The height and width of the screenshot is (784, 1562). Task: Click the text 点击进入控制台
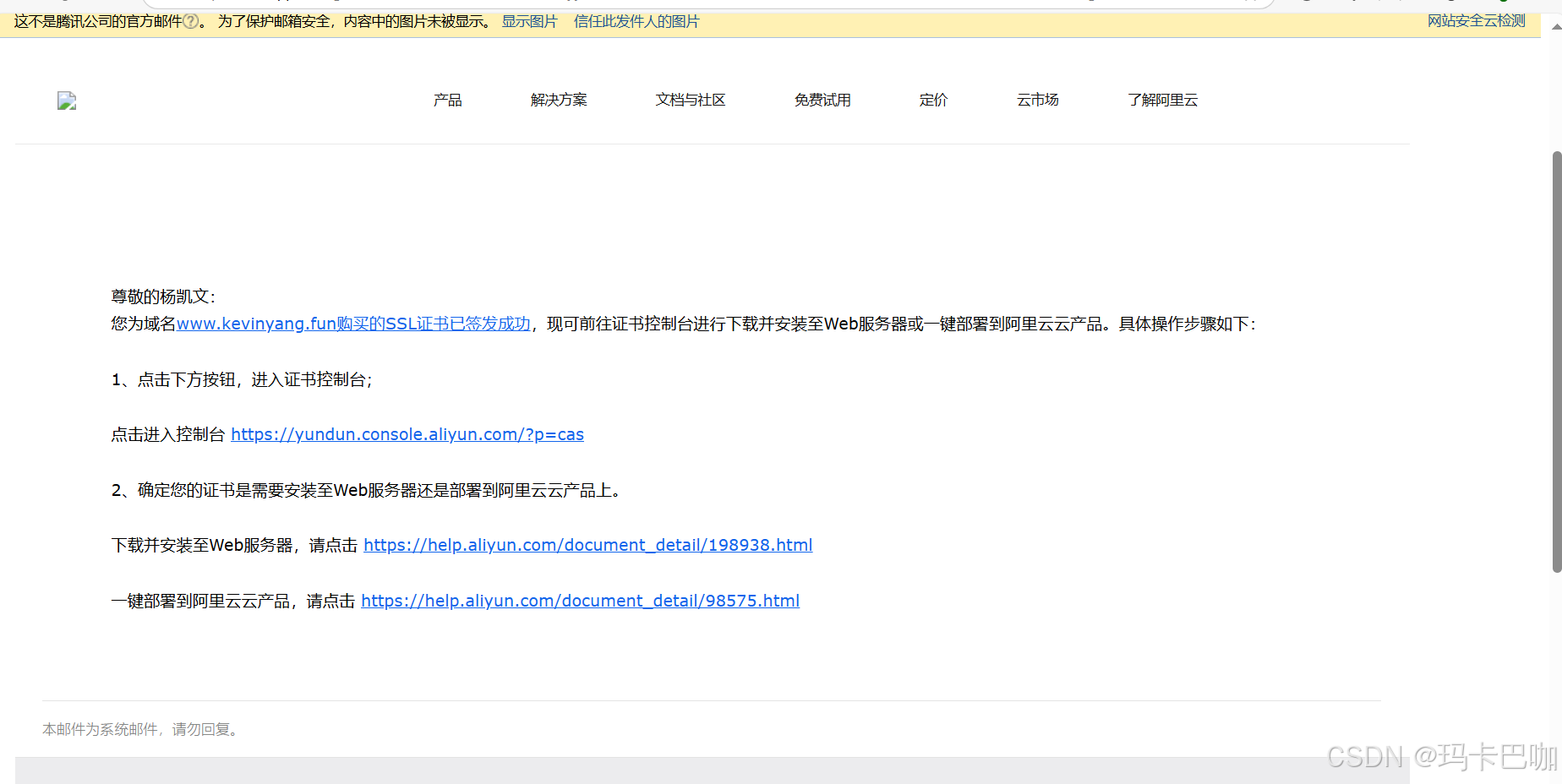point(168,434)
